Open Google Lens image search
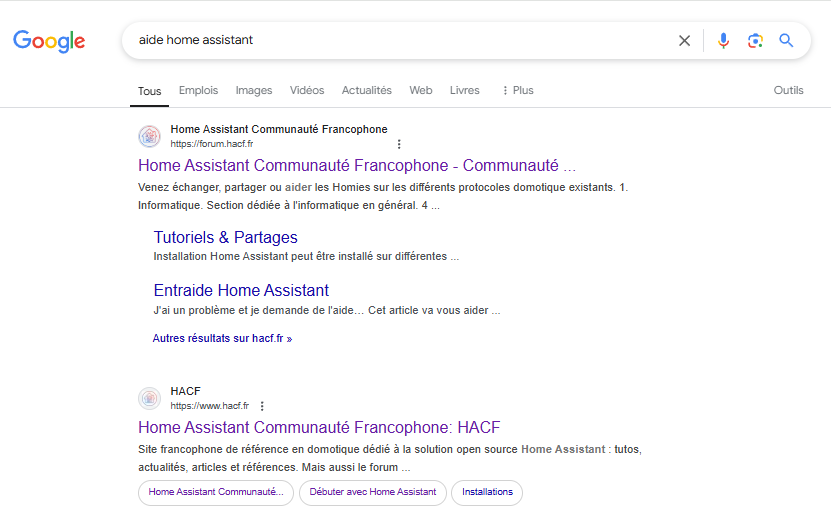The height and width of the screenshot is (530, 831). [755, 41]
